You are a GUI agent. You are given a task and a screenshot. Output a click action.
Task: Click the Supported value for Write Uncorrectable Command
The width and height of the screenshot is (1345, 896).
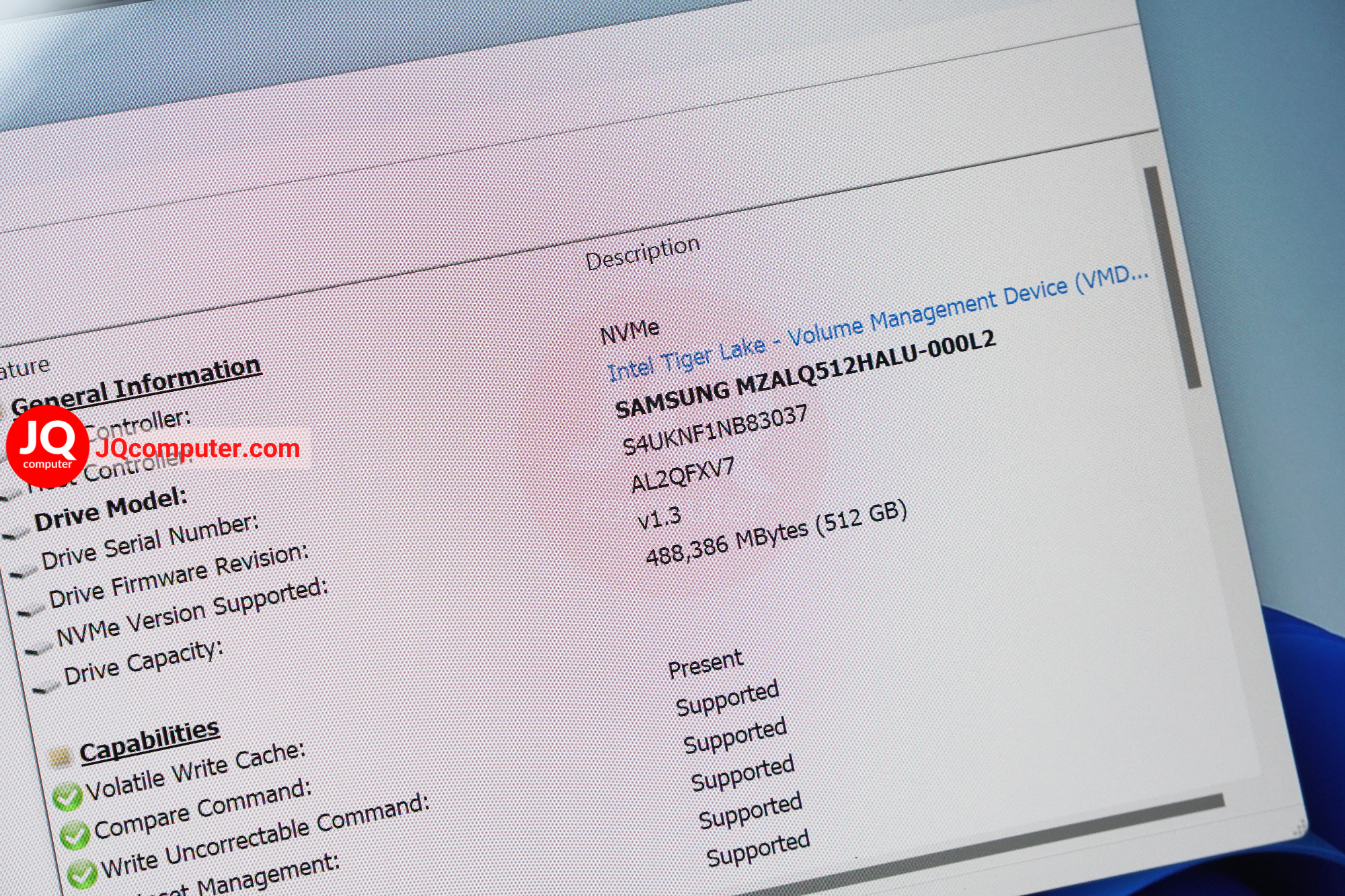(x=735, y=737)
